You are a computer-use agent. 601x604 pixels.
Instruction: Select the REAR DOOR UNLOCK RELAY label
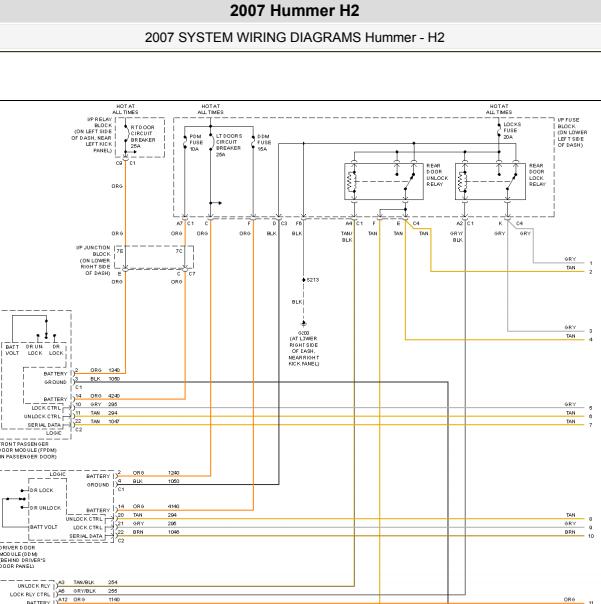(x=437, y=175)
